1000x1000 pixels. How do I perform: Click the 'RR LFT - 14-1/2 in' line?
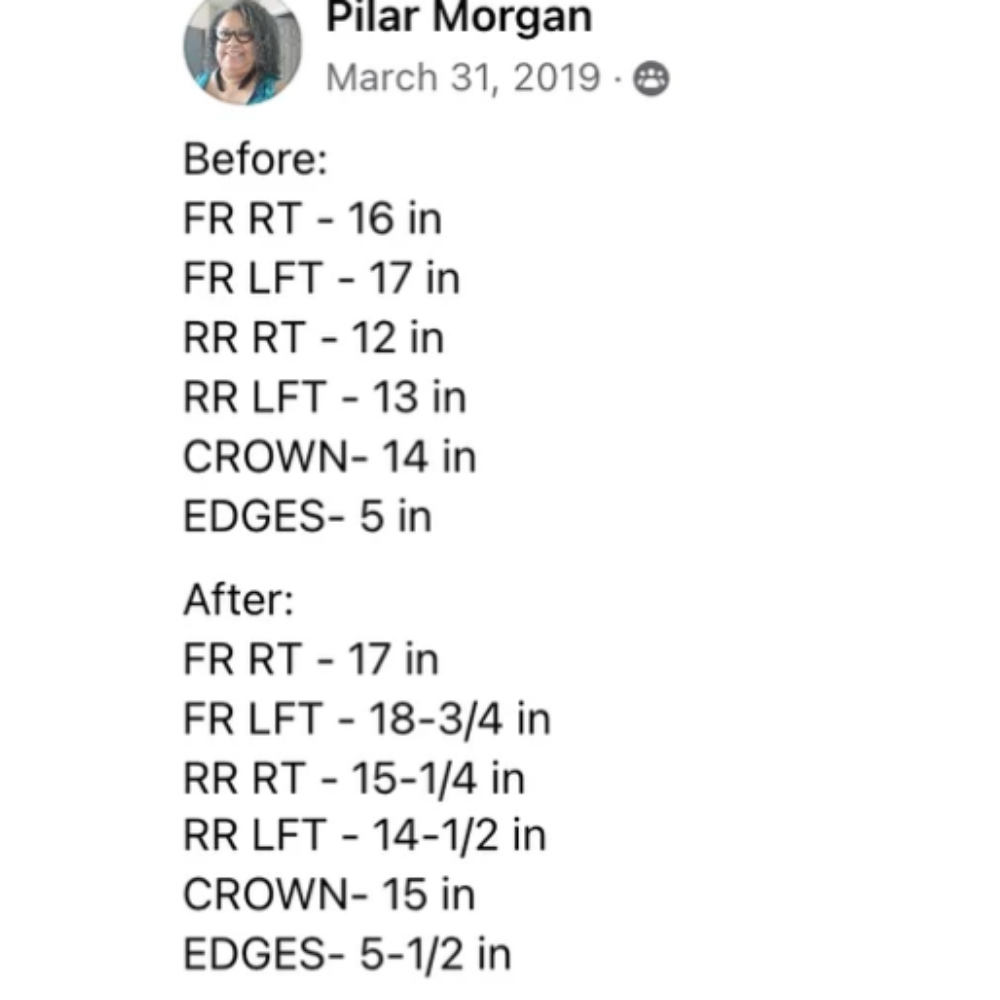point(365,835)
